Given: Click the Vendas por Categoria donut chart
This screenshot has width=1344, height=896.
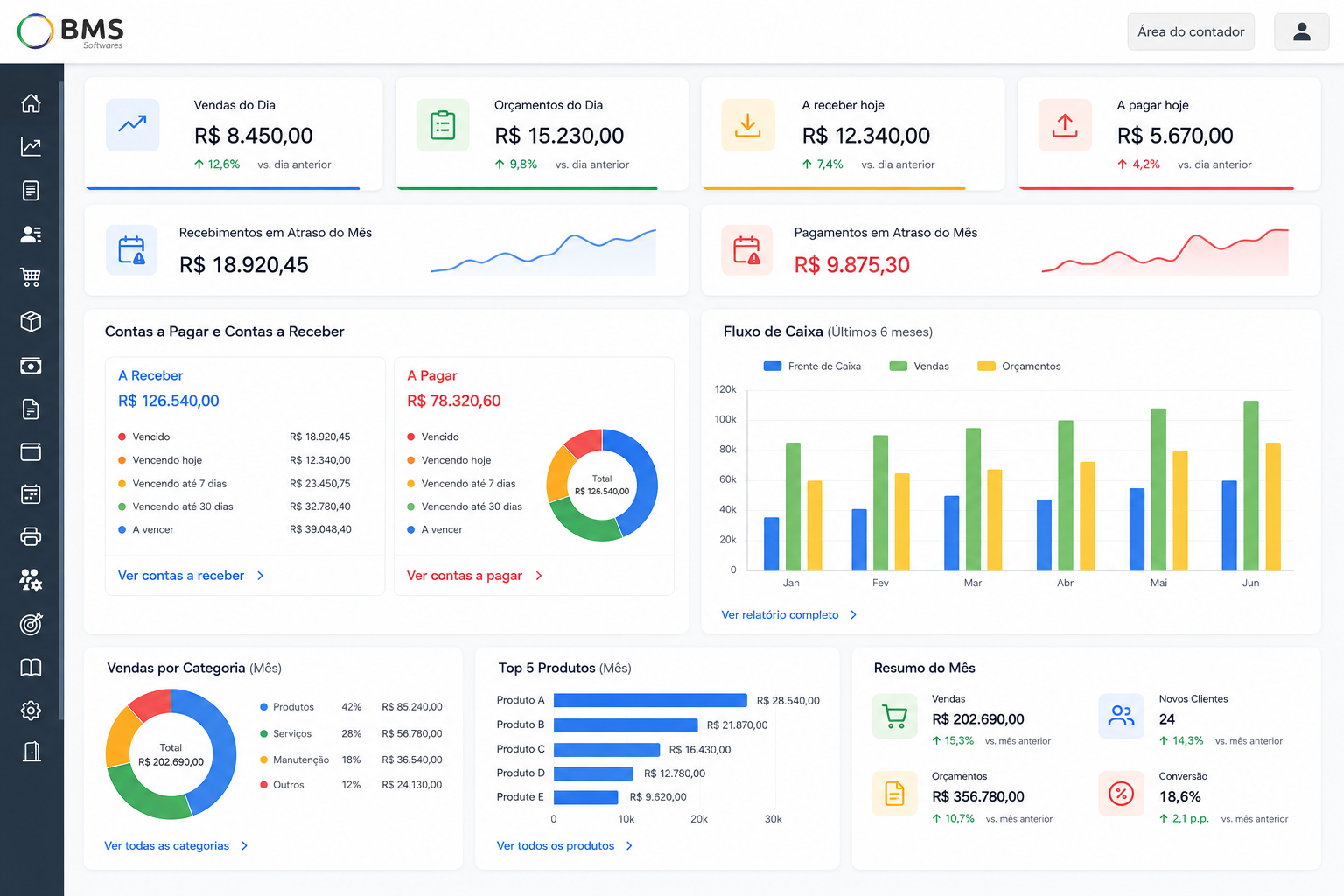Looking at the screenshot, I should pos(171,754).
